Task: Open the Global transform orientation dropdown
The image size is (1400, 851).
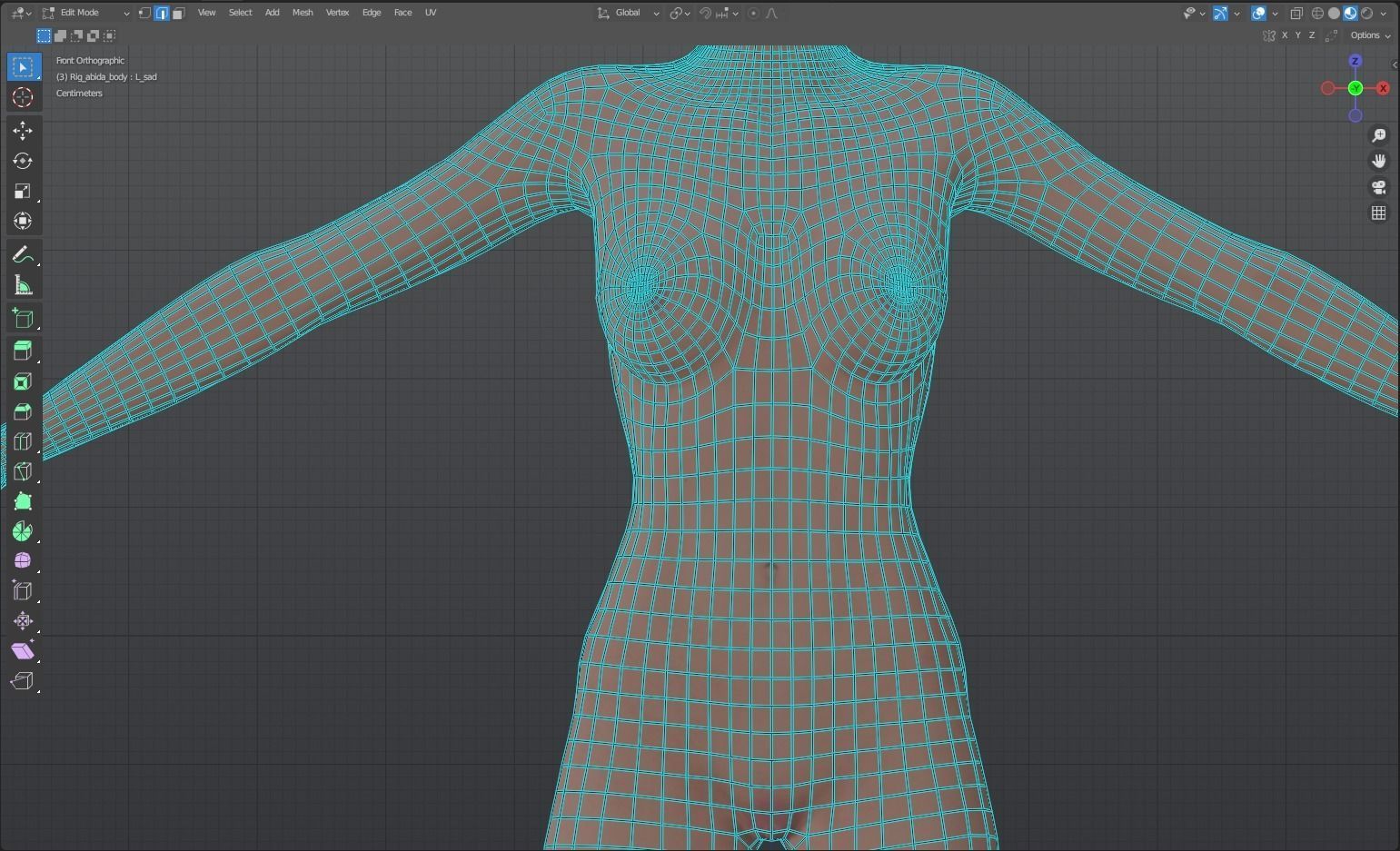Action: pos(629,13)
